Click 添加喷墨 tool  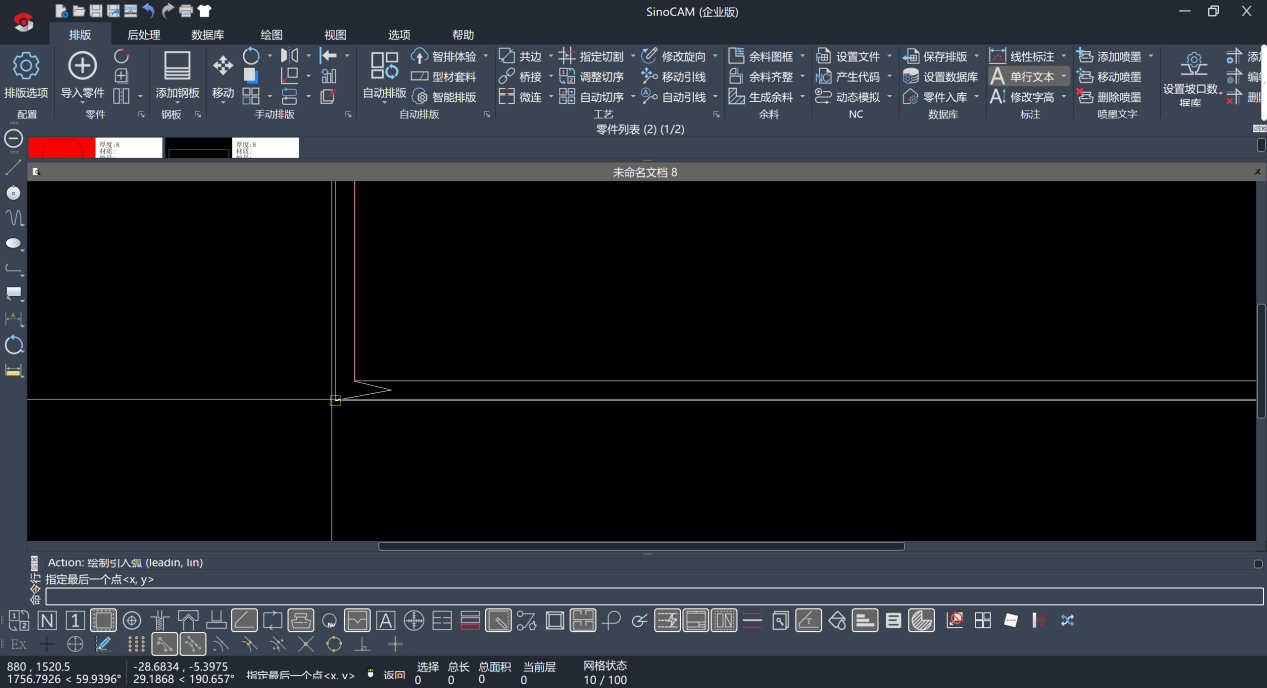pos(1109,57)
